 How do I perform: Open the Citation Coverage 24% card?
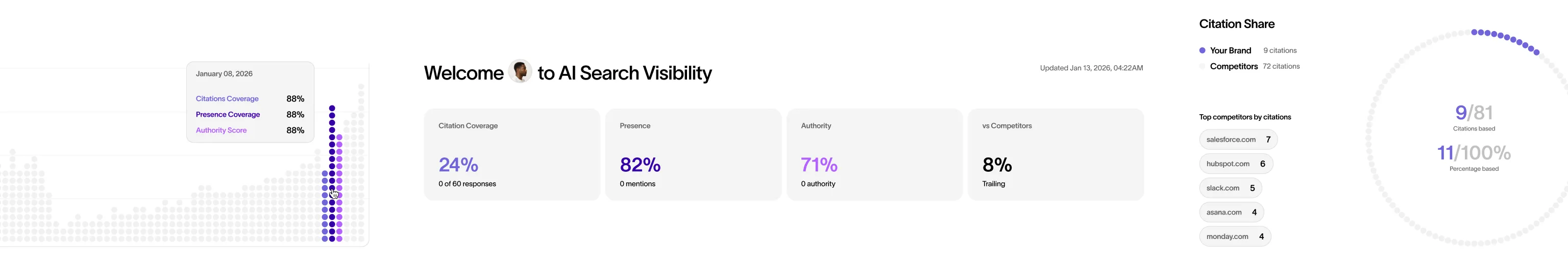click(511, 154)
